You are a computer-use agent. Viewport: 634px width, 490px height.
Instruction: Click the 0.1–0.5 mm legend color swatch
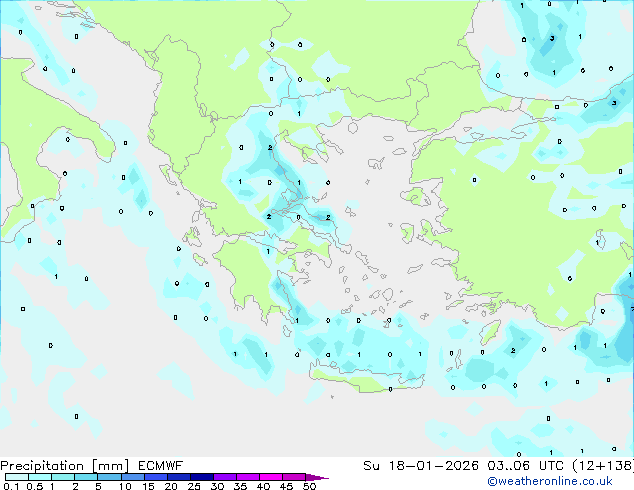[17, 477]
